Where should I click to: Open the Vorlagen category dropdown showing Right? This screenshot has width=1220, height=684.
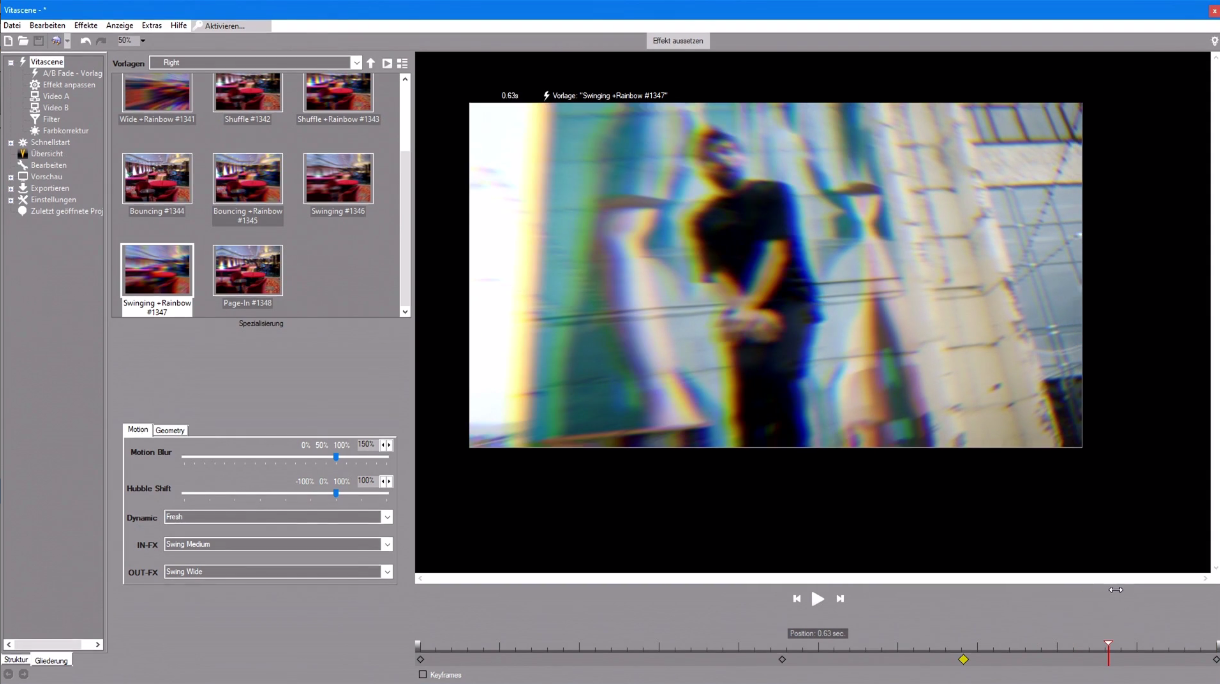click(256, 62)
